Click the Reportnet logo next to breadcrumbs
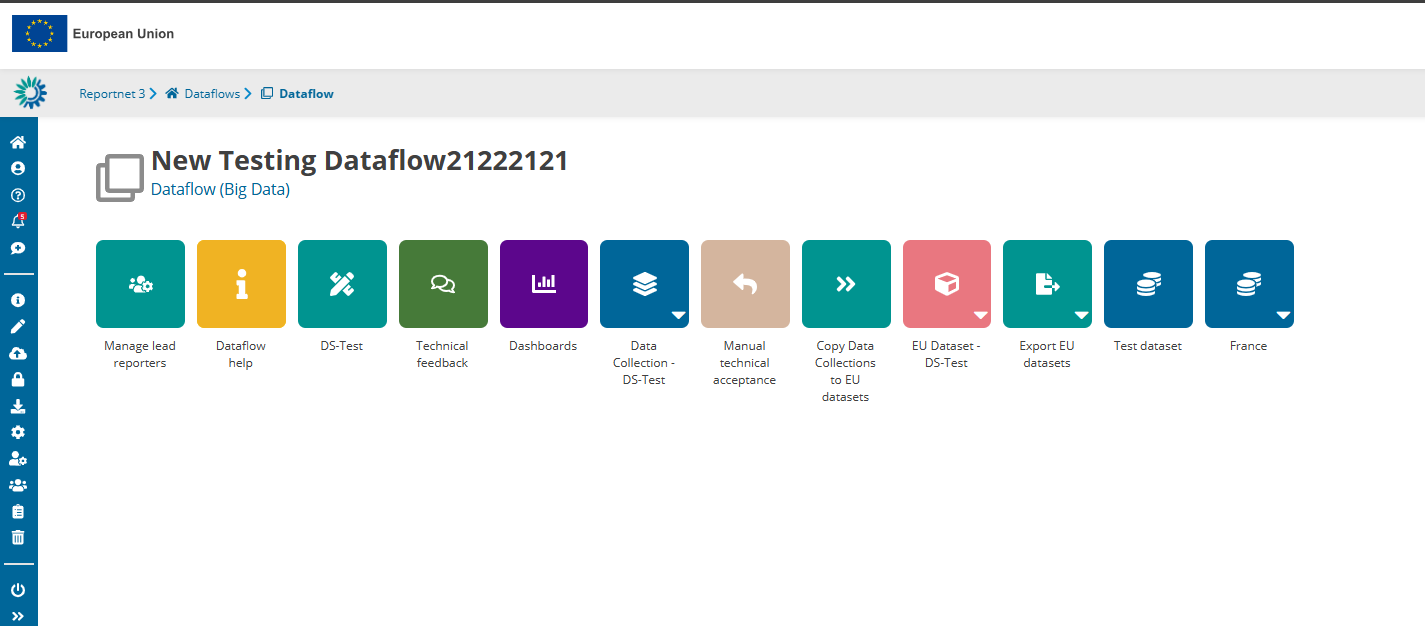The width and height of the screenshot is (1425, 626). coord(30,93)
